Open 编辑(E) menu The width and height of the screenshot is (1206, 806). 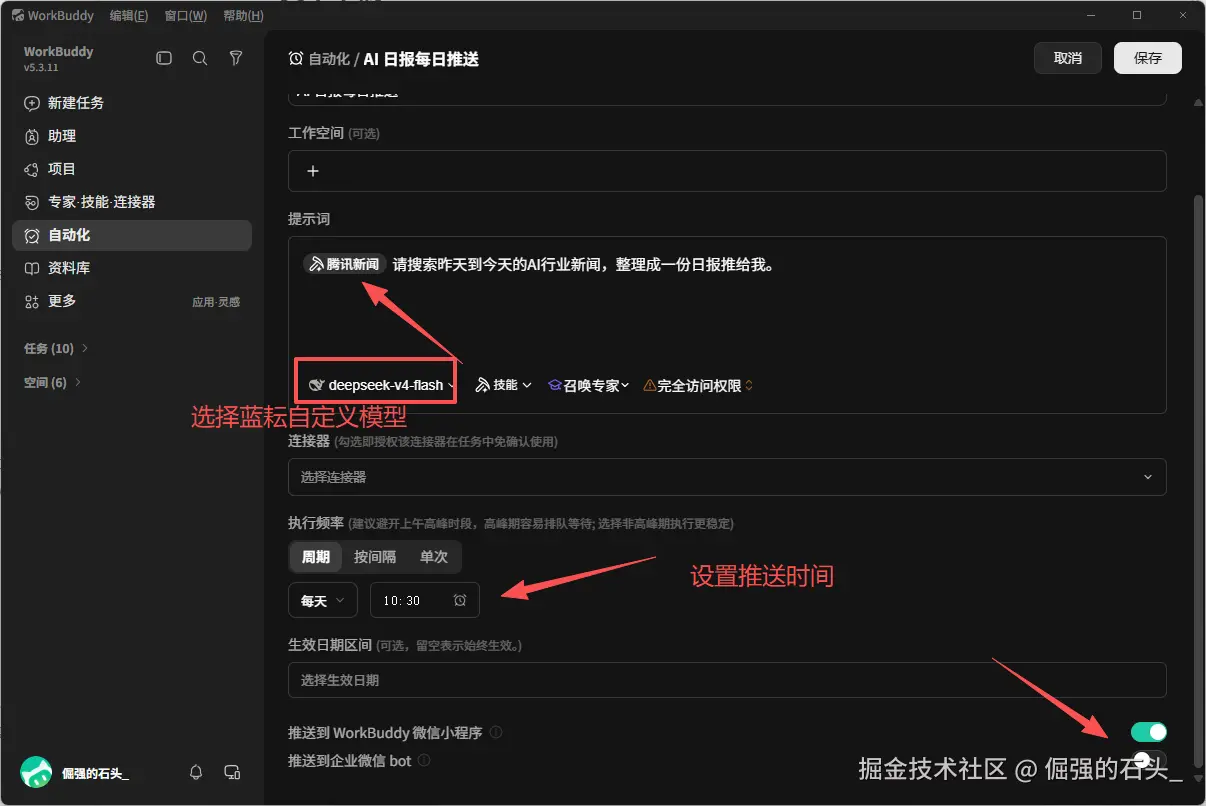click(x=129, y=16)
